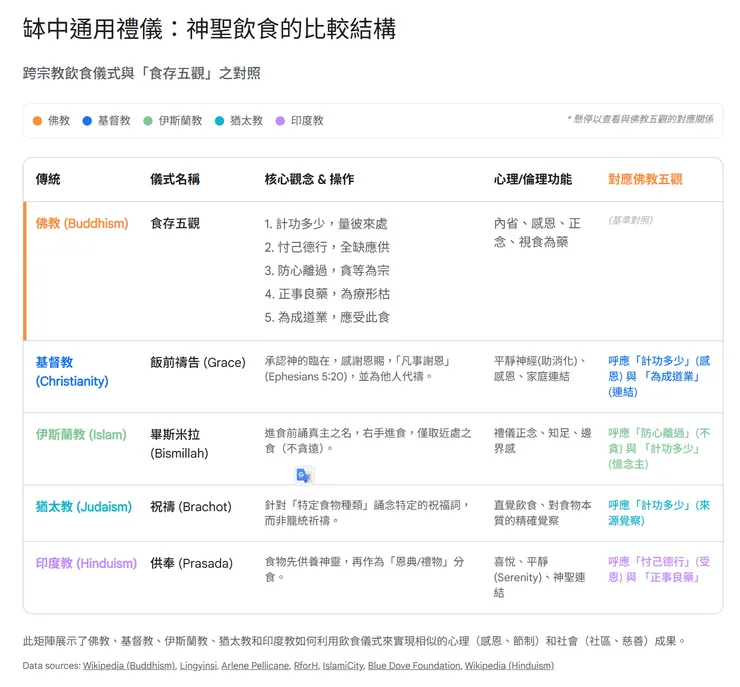Click the 心理/倫理功能 column header

point(533,179)
